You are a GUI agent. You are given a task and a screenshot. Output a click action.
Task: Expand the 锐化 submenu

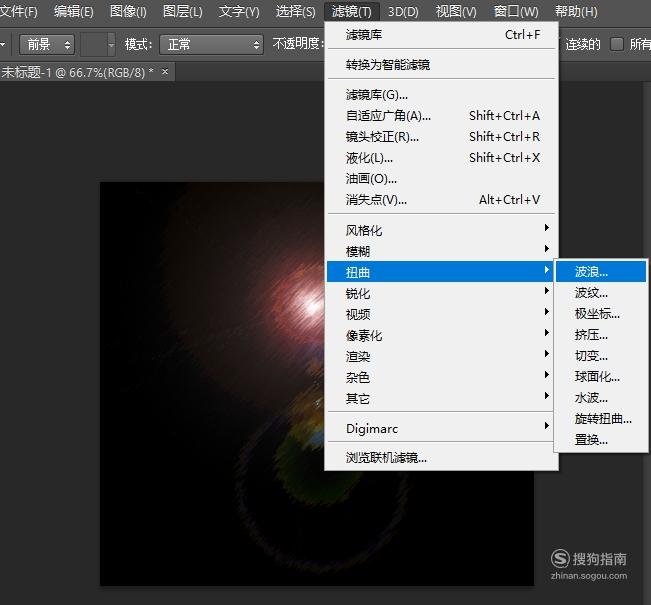pos(442,293)
